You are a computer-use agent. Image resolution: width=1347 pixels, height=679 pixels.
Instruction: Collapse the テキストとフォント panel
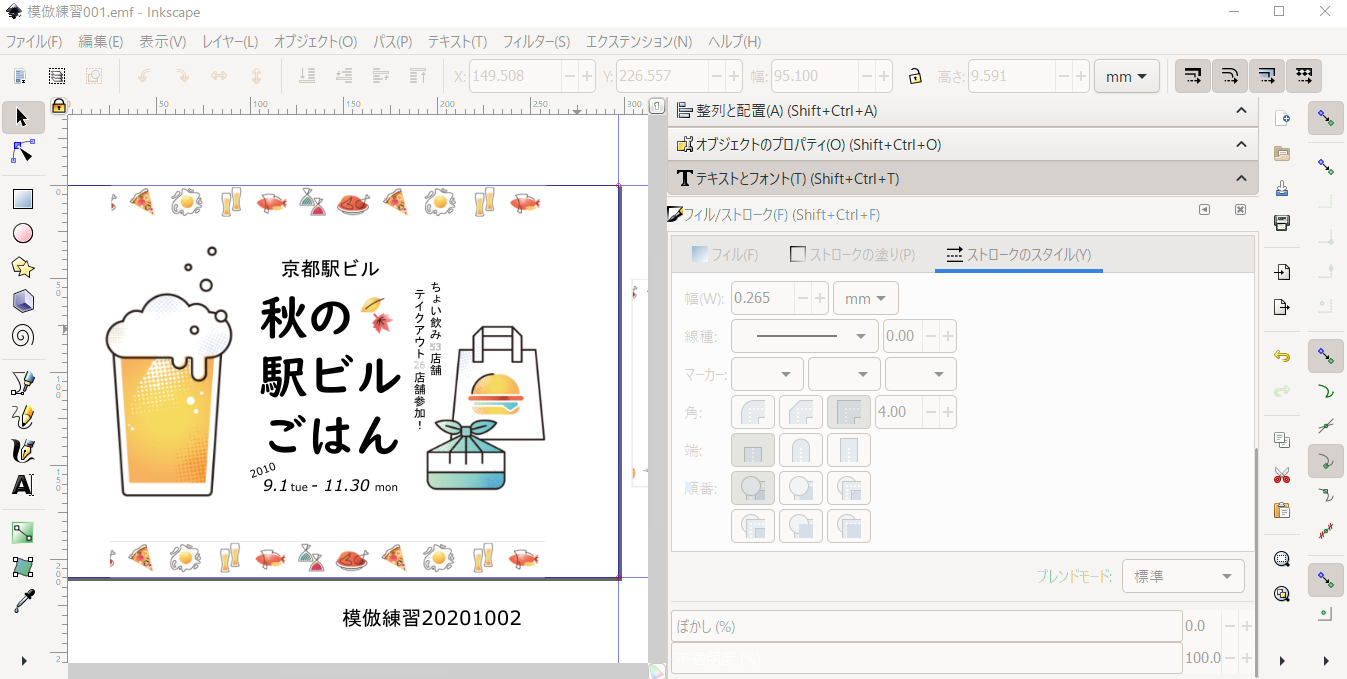click(1242, 179)
